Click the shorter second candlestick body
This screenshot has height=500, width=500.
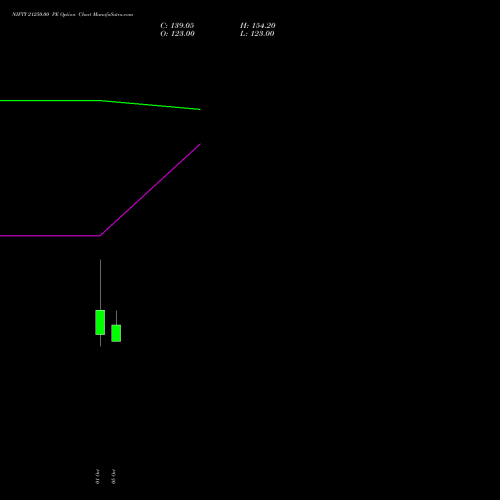click(x=116, y=333)
